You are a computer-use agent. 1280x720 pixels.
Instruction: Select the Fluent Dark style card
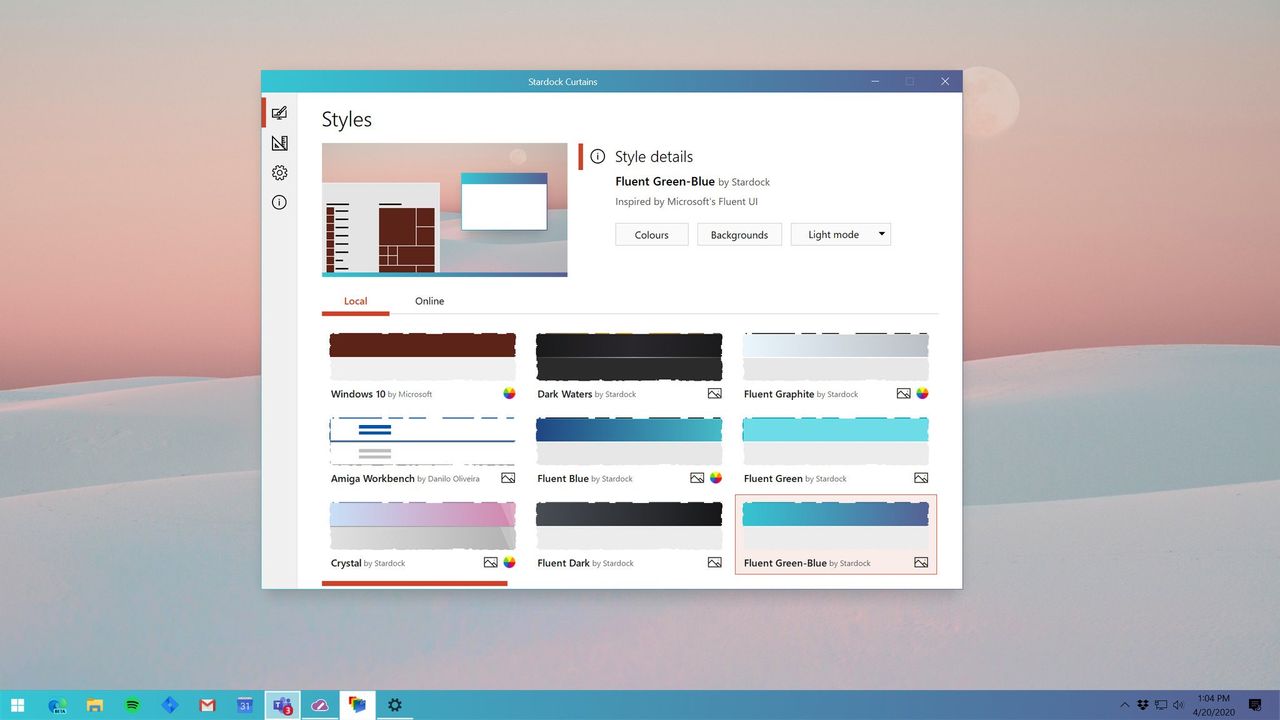point(629,534)
